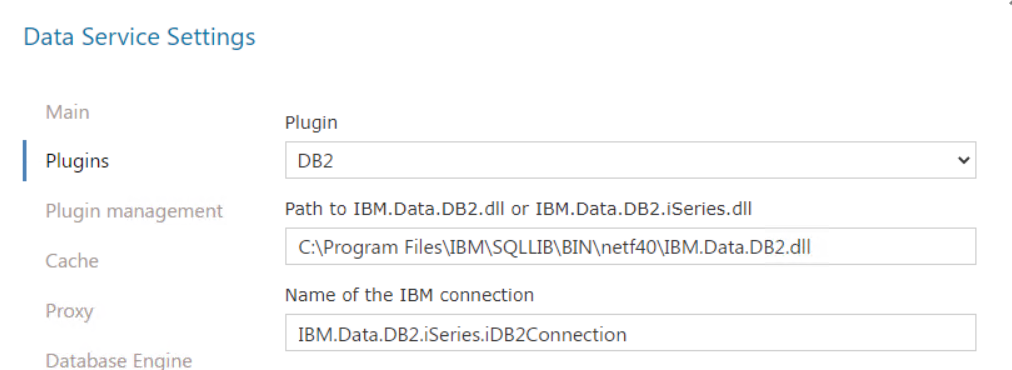The width and height of the screenshot is (1012, 370).
Task: Click the blue active marker beside Plugins
Action: click(x=25, y=161)
